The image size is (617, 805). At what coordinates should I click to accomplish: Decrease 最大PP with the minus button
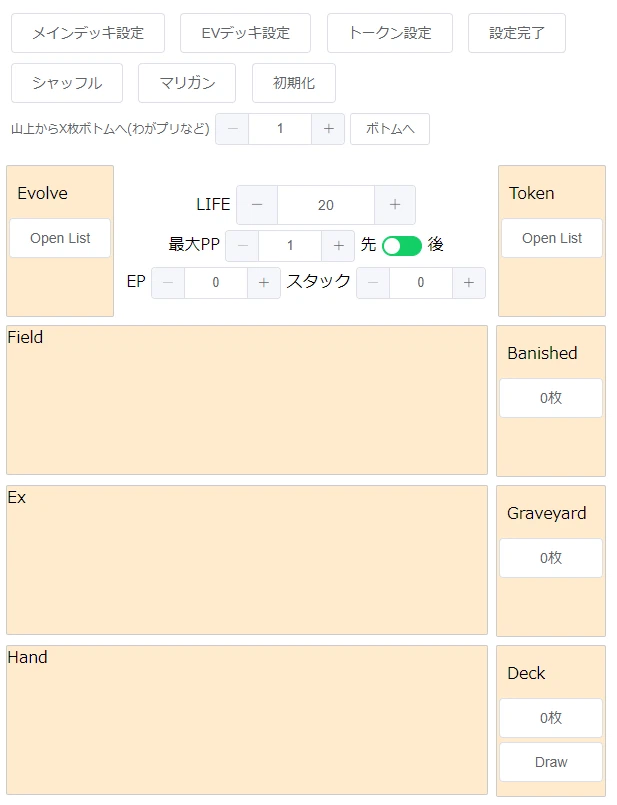pyautogui.click(x=242, y=246)
